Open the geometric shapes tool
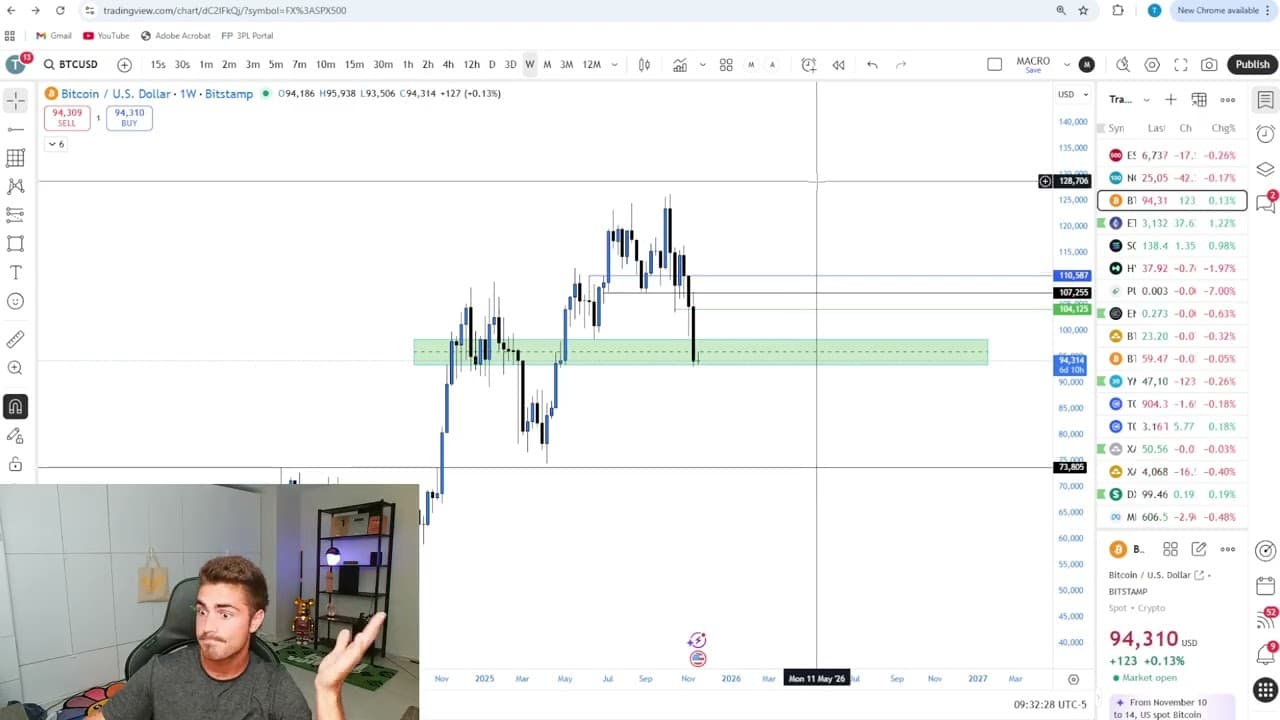Screen dimensions: 1280x720 15,243
